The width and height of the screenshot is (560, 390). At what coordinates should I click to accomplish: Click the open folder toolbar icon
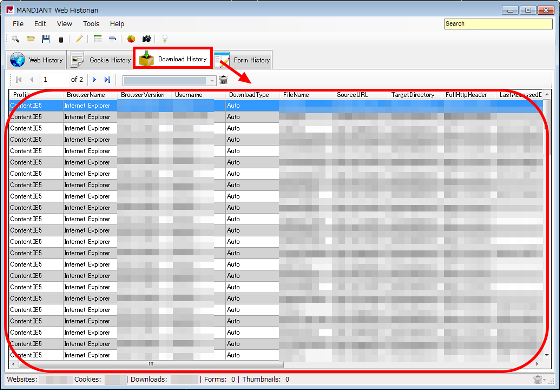(31, 39)
